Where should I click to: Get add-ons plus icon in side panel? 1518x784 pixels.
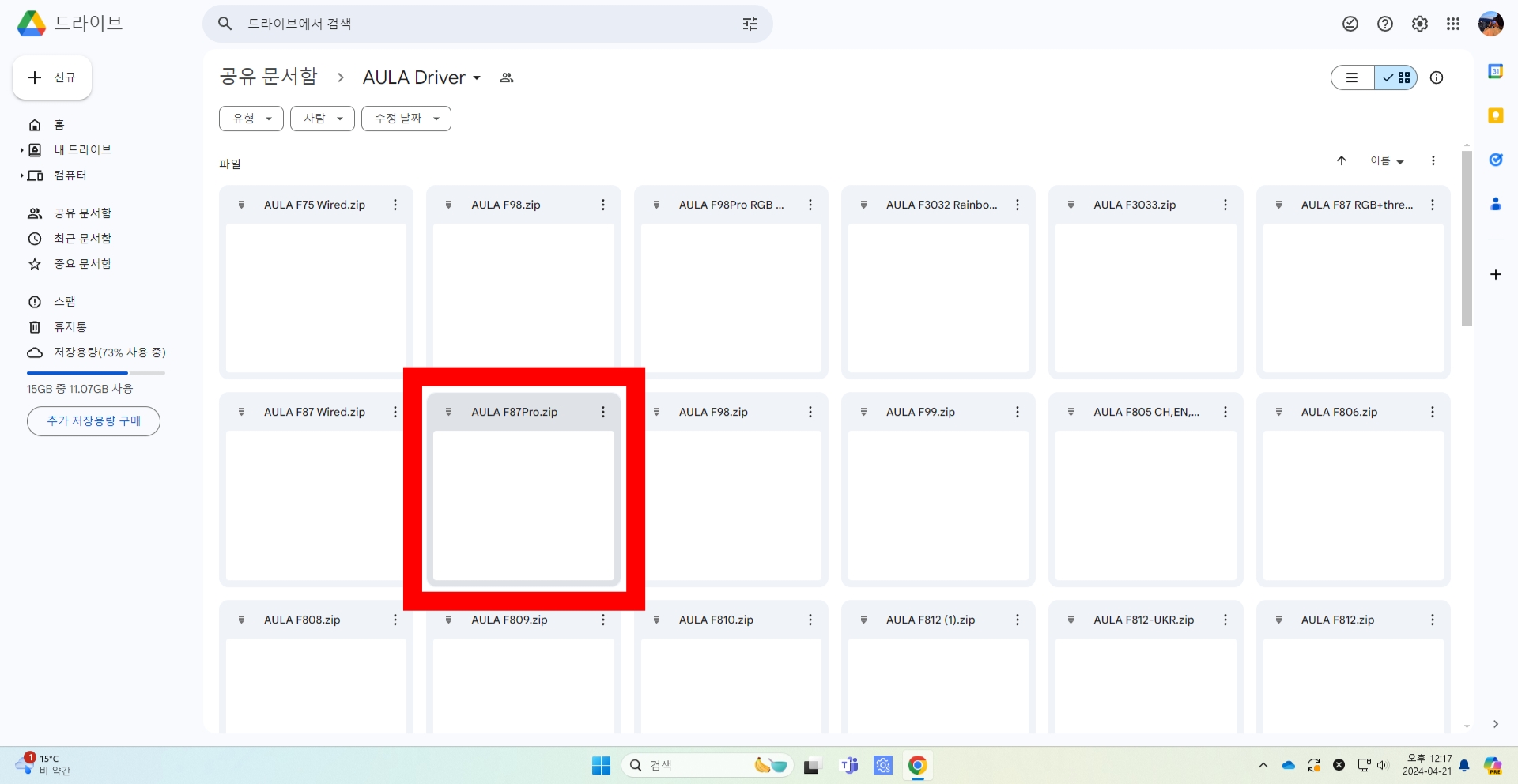(1496, 274)
